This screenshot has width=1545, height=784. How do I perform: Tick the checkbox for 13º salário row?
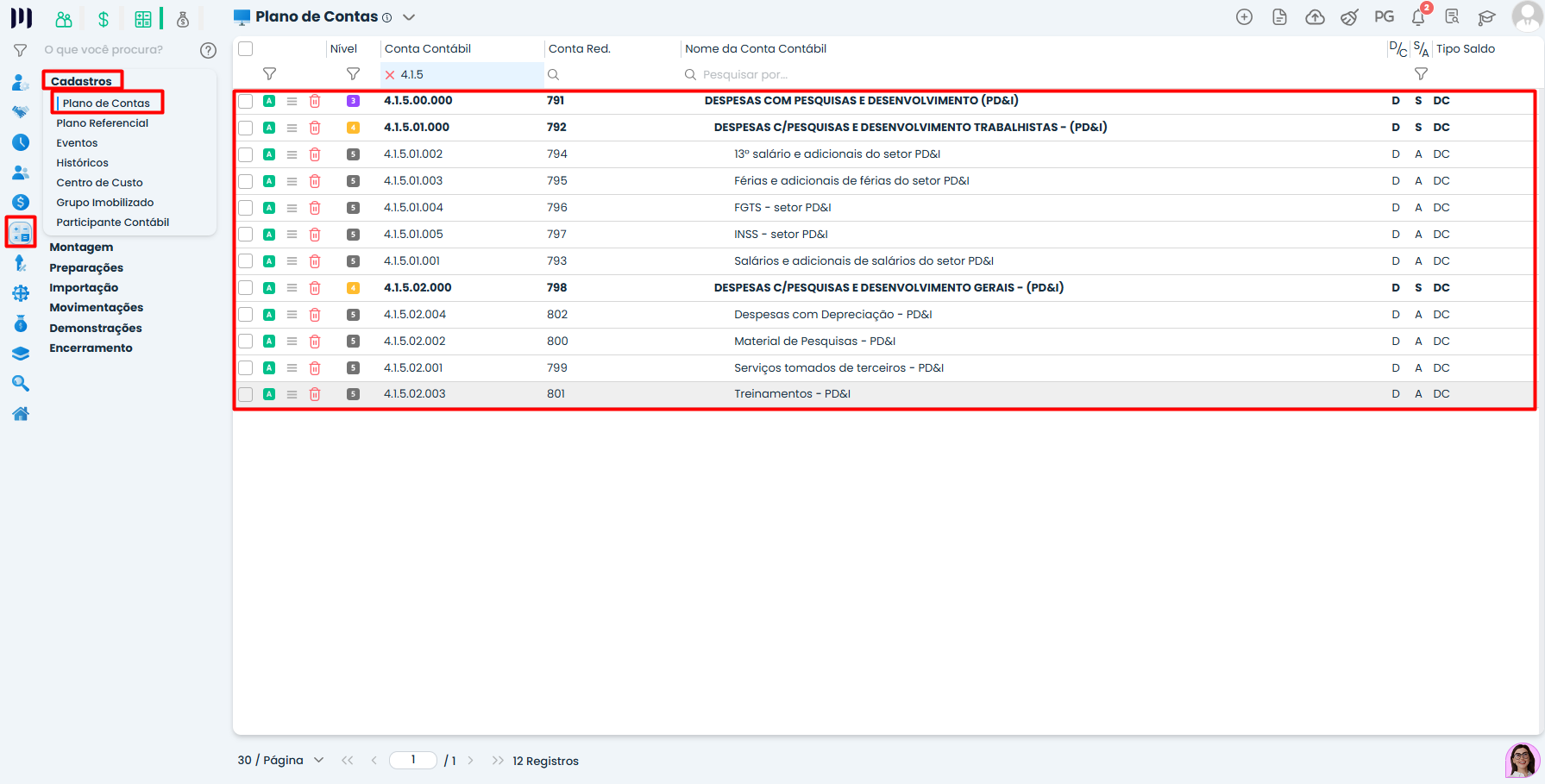coord(246,154)
